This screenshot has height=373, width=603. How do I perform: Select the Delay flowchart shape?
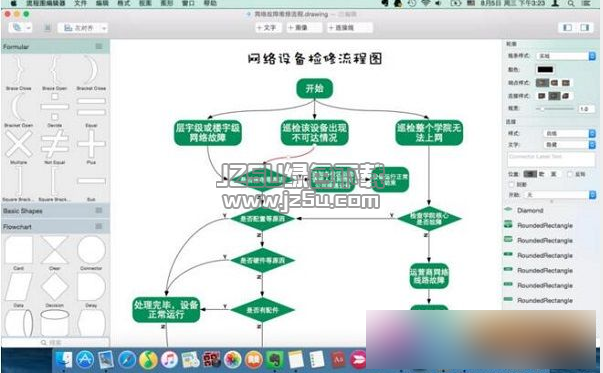[91, 287]
